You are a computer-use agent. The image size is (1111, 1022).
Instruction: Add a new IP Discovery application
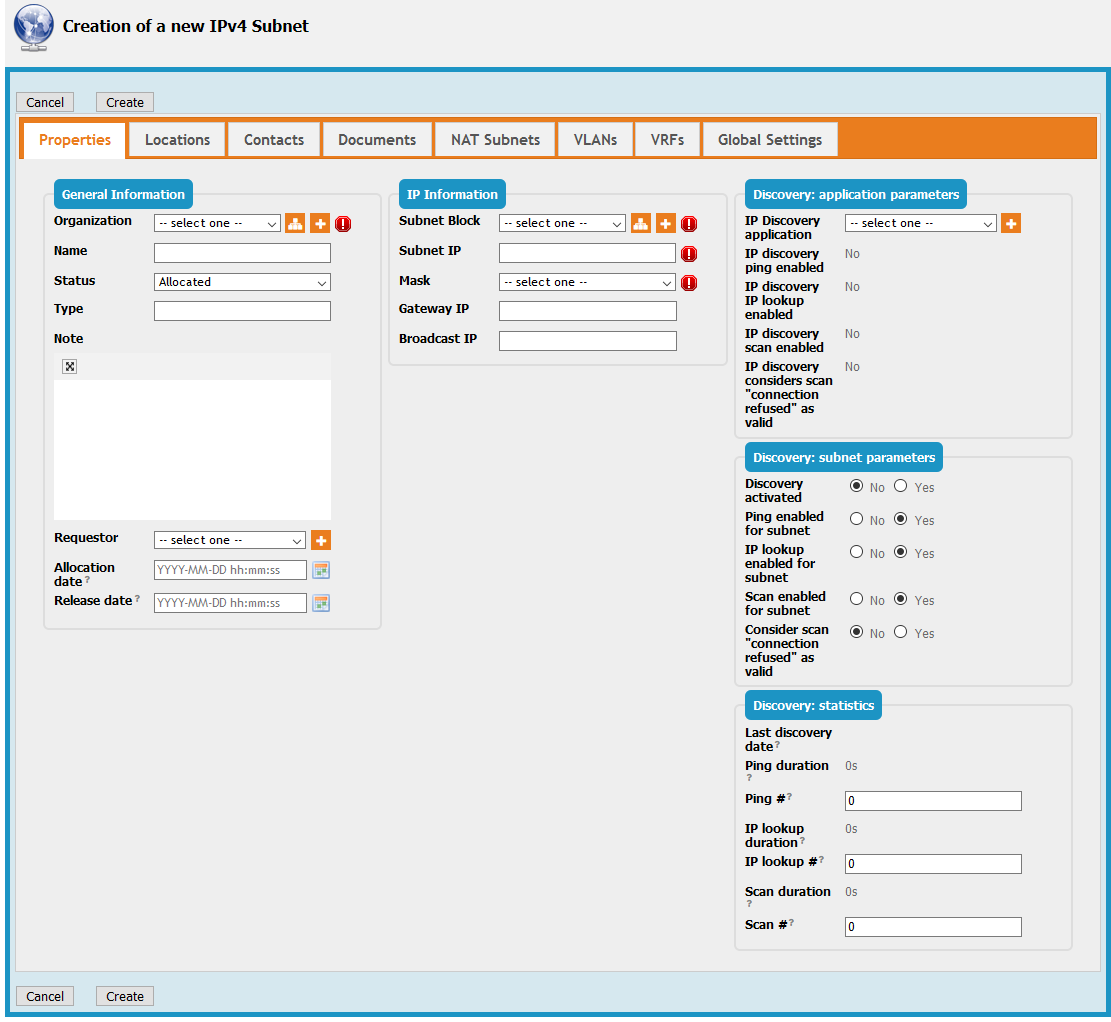(x=1011, y=224)
